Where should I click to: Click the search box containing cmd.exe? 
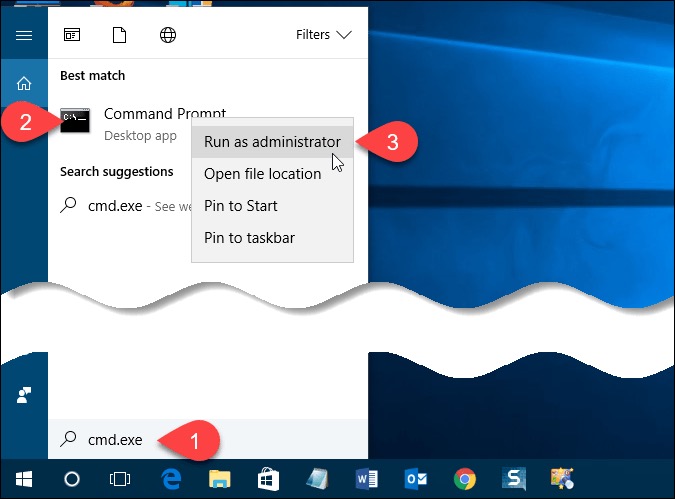tap(200, 440)
